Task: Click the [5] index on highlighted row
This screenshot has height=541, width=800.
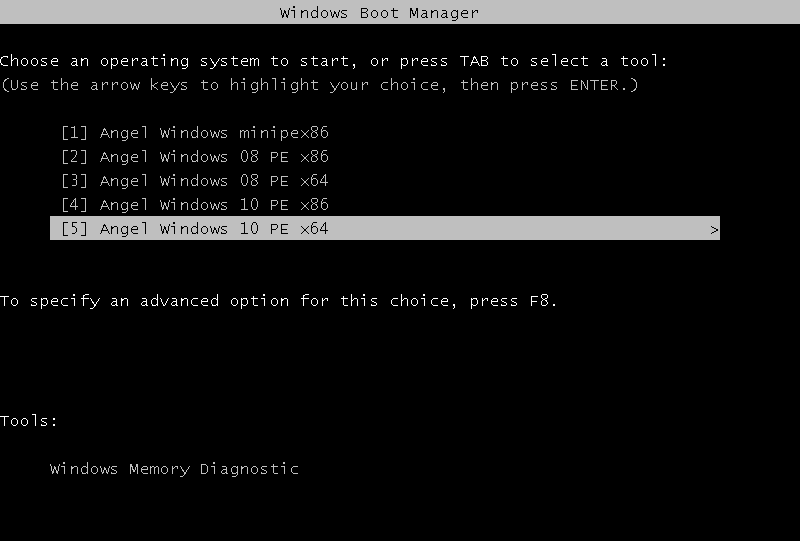Action: pos(74,229)
